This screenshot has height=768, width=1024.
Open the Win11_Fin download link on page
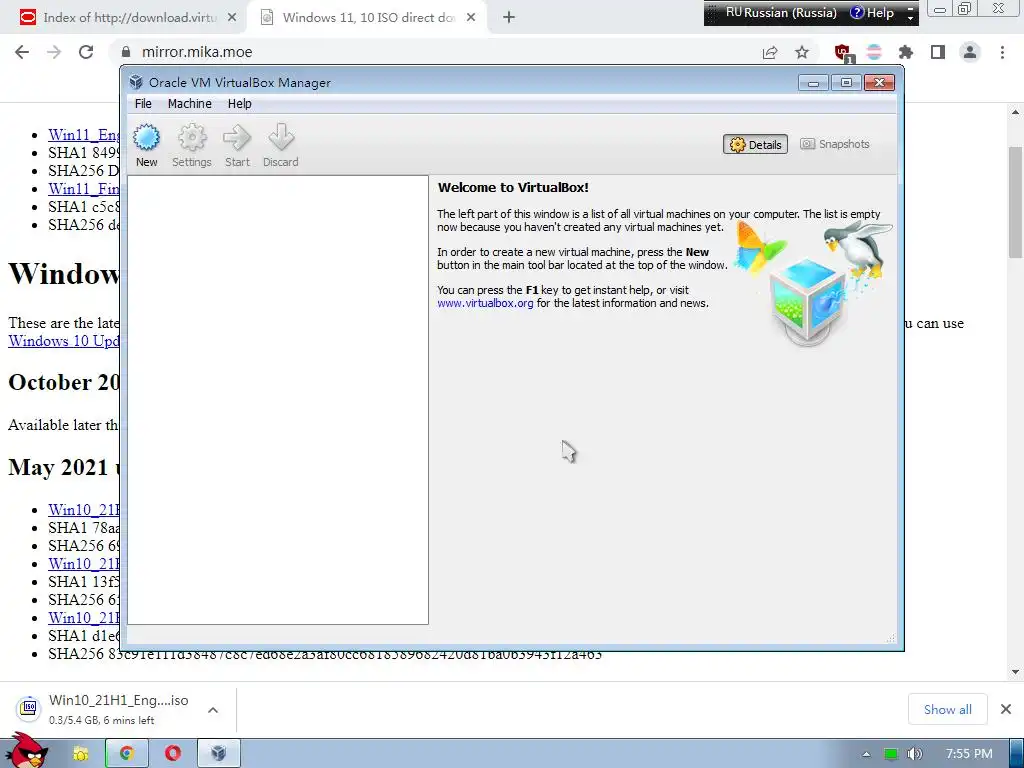point(84,189)
